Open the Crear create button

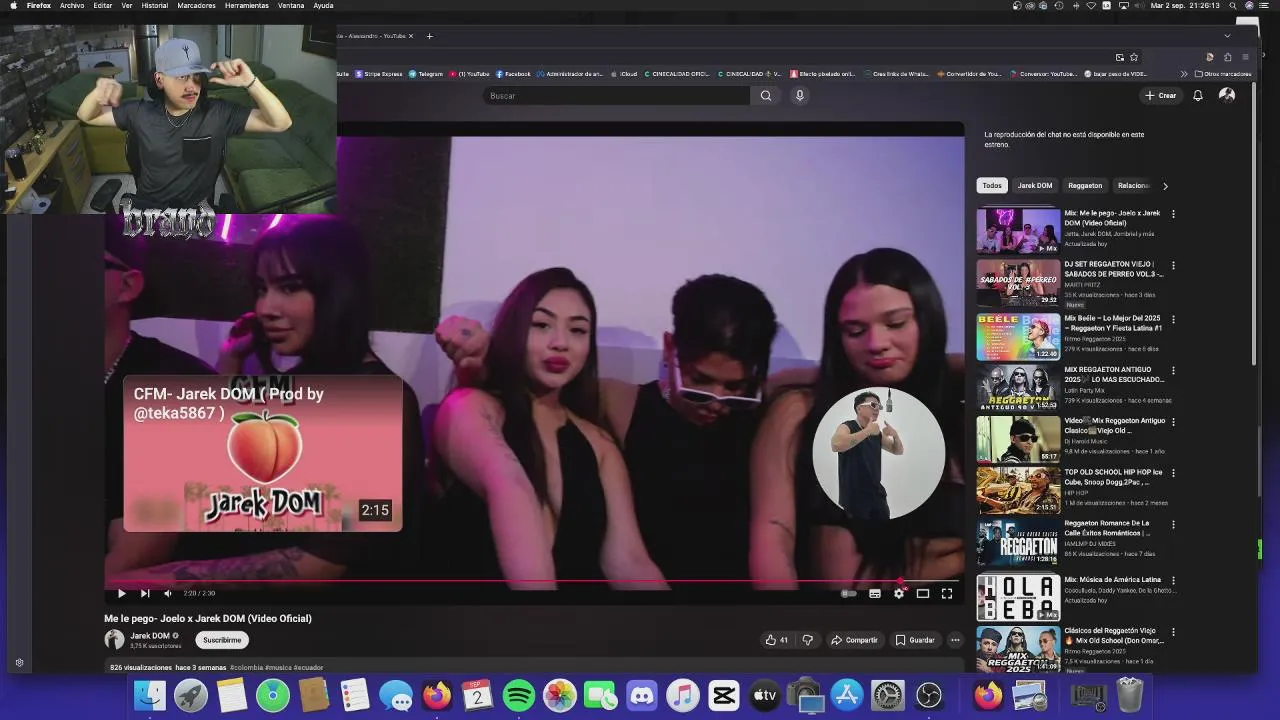pos(1161,95)
